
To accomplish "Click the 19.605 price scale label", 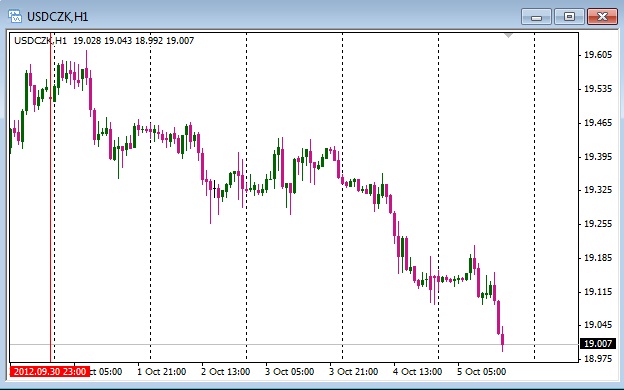I will coord(598,55).
